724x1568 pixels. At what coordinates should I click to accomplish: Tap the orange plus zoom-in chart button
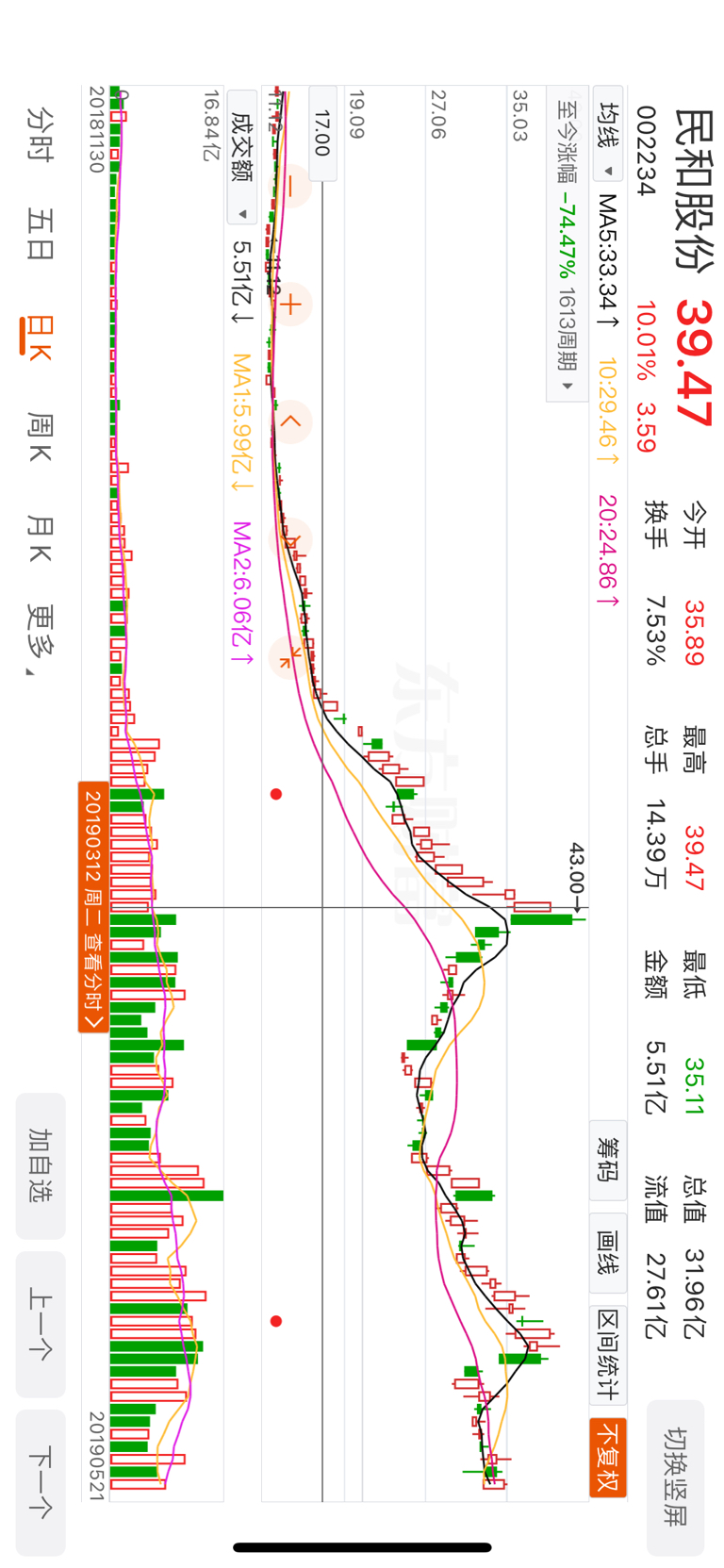tap(291, 304)
